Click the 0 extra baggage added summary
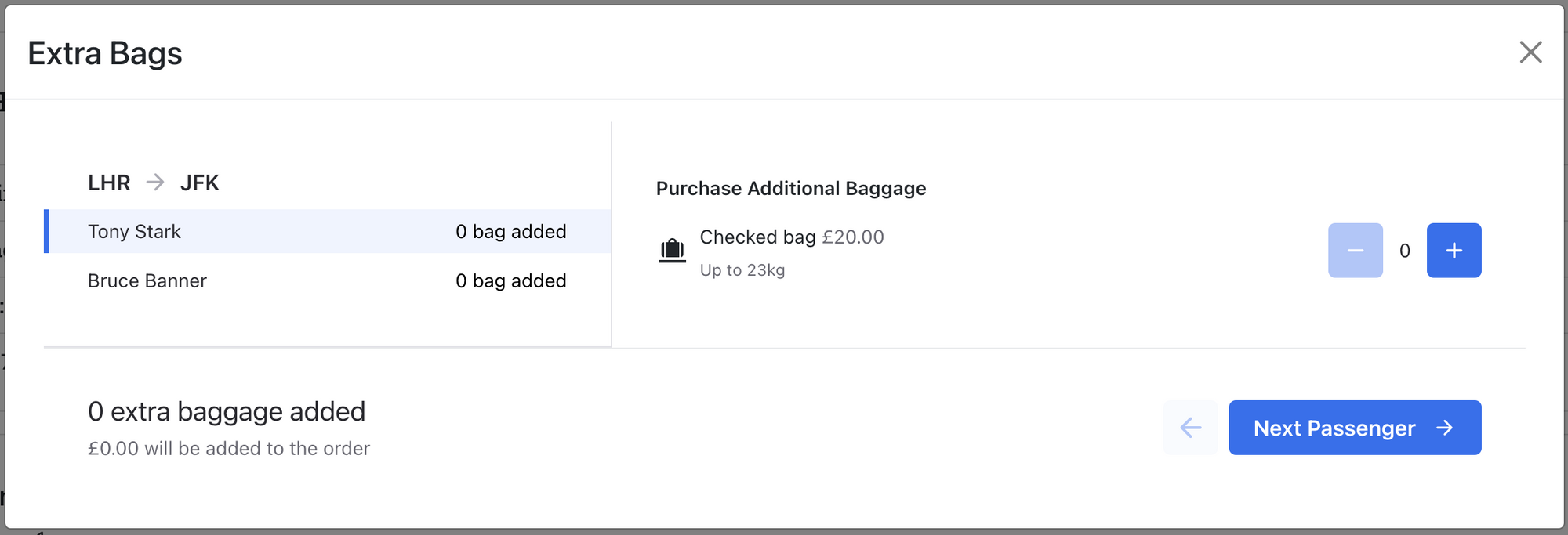 (x=227, y=411)
